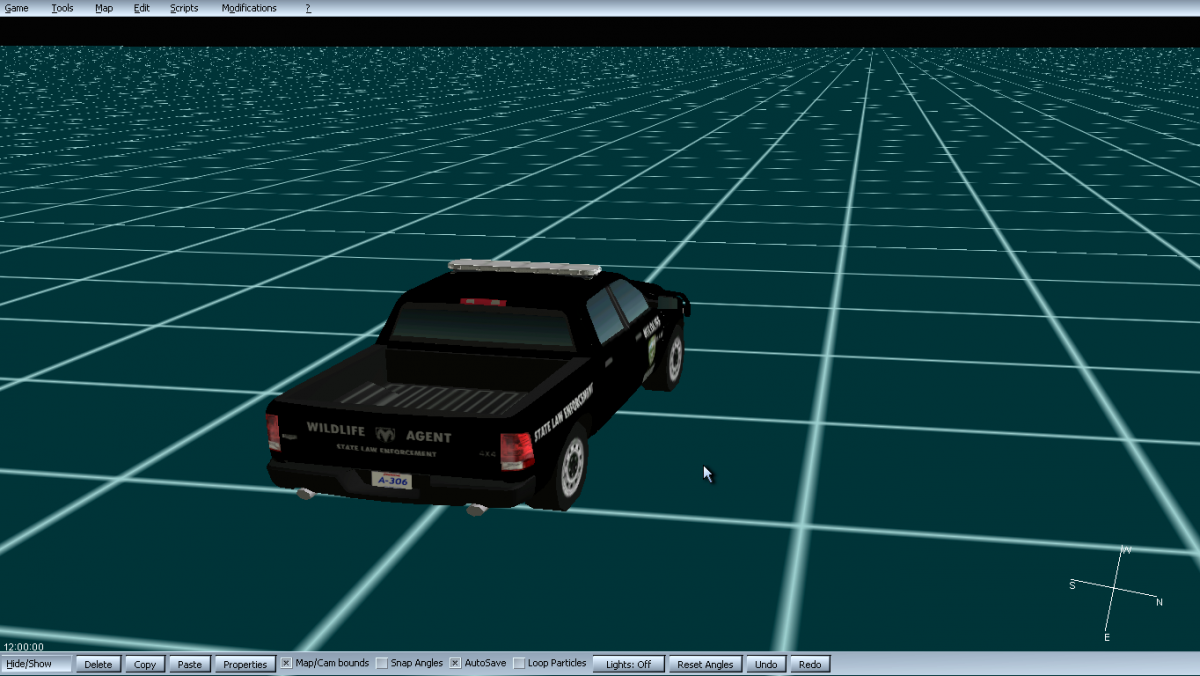This screenshot has width=1200, height=676.
Task: Open the Tools menu
Action: pyautogui.click(x=62, y=8)
